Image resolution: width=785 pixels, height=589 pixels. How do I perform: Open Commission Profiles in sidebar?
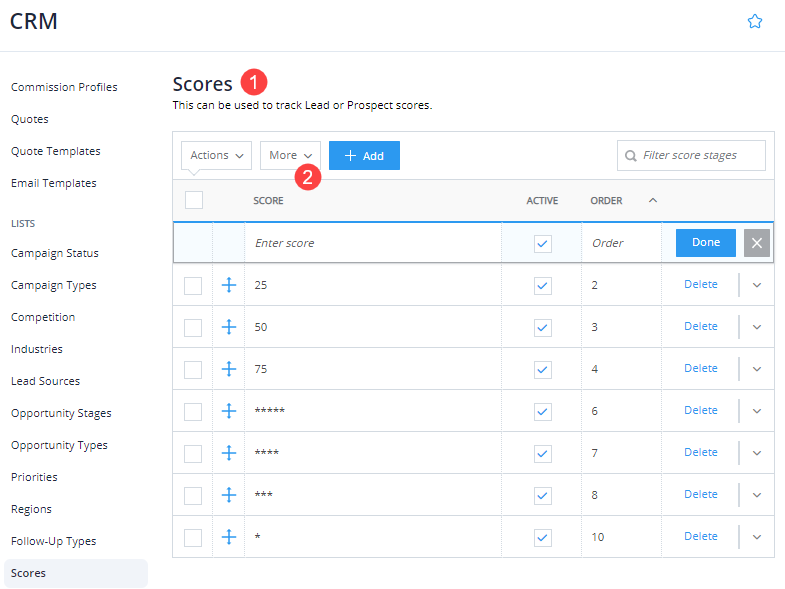coord(64,87)
